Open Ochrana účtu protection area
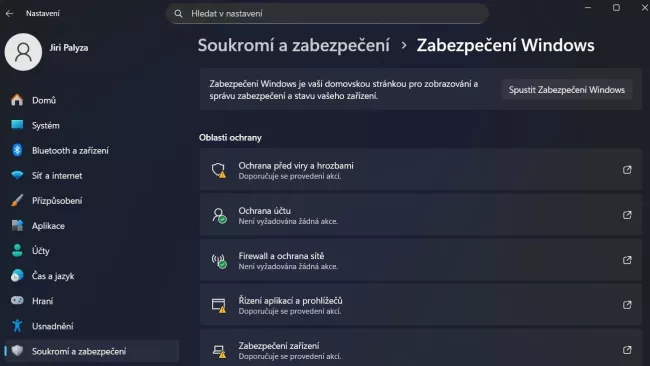This screenshot has width=650, height=366. click(421, 215)
